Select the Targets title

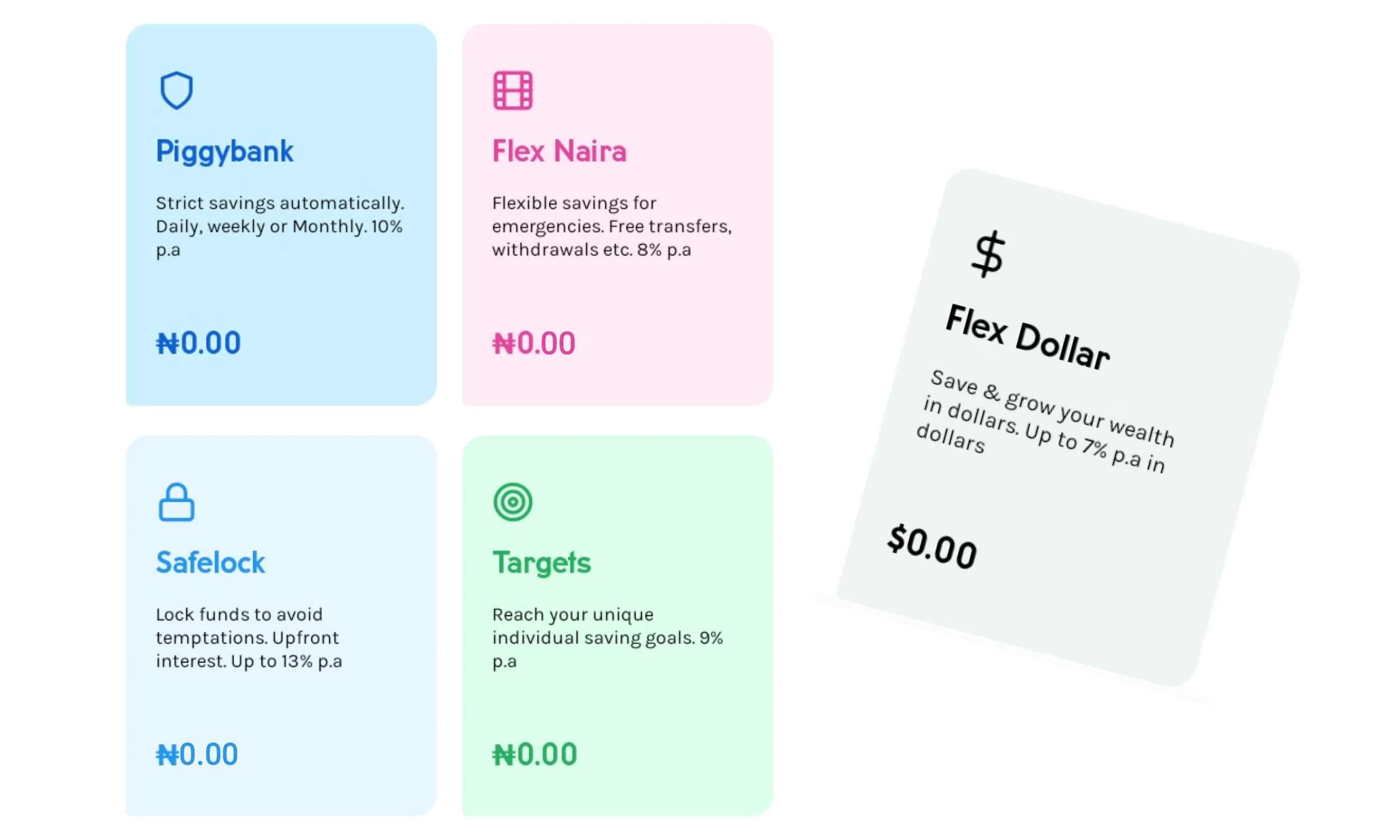[x=542, y=563]
